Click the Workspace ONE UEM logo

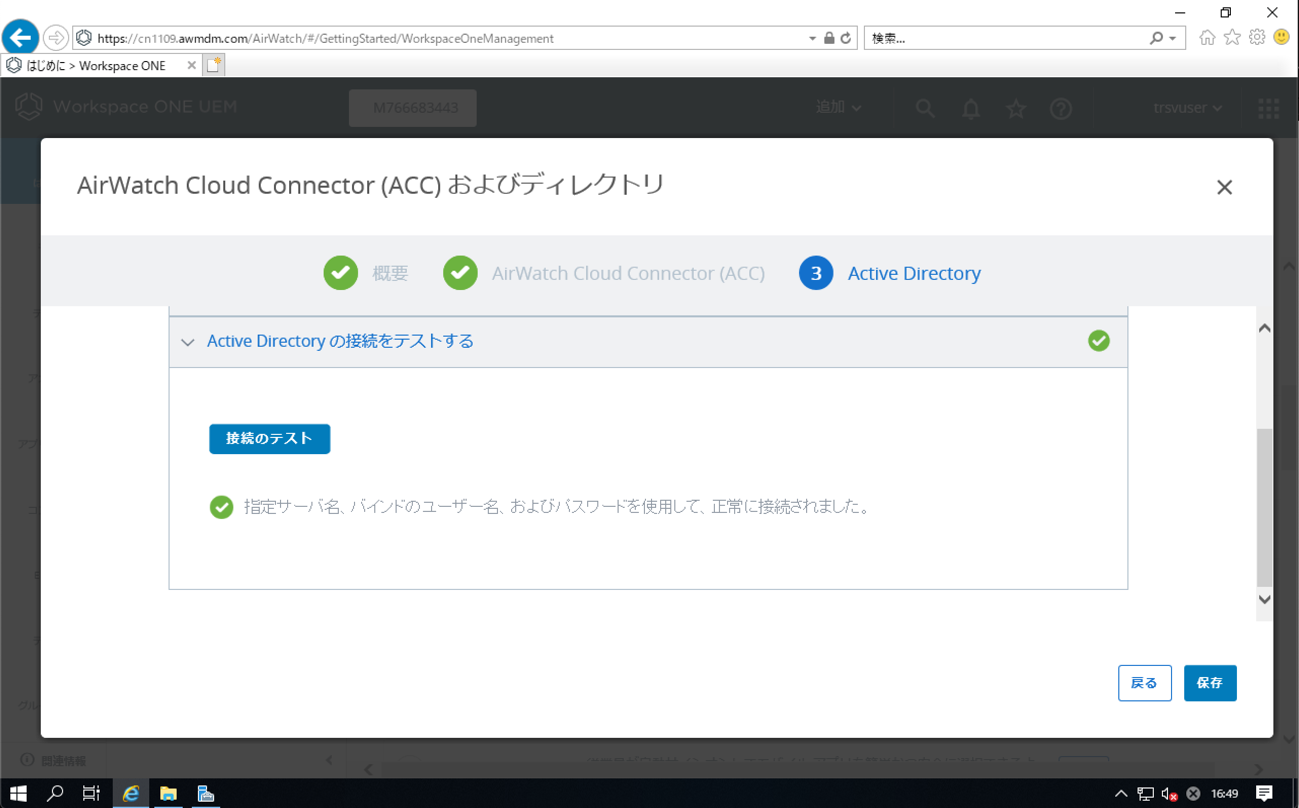click(x=127, y=107)
